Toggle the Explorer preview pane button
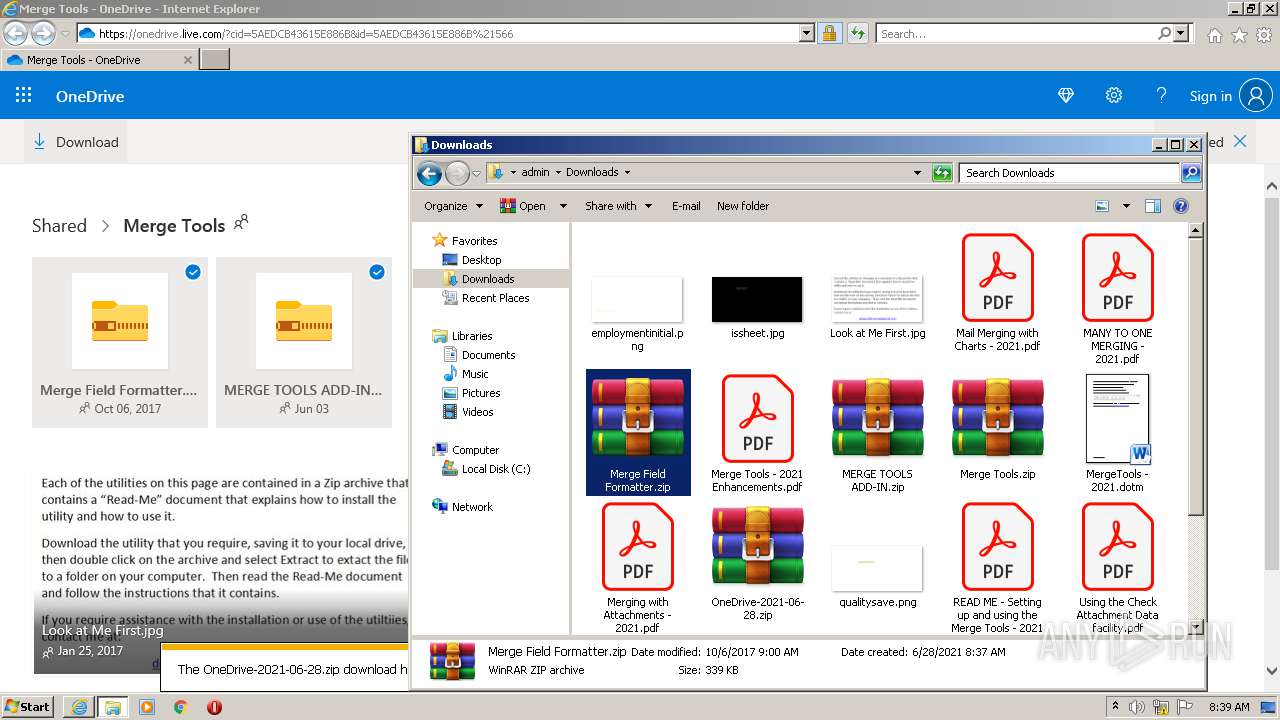This screenshot has height=720, width=1280. [1152, 206]
